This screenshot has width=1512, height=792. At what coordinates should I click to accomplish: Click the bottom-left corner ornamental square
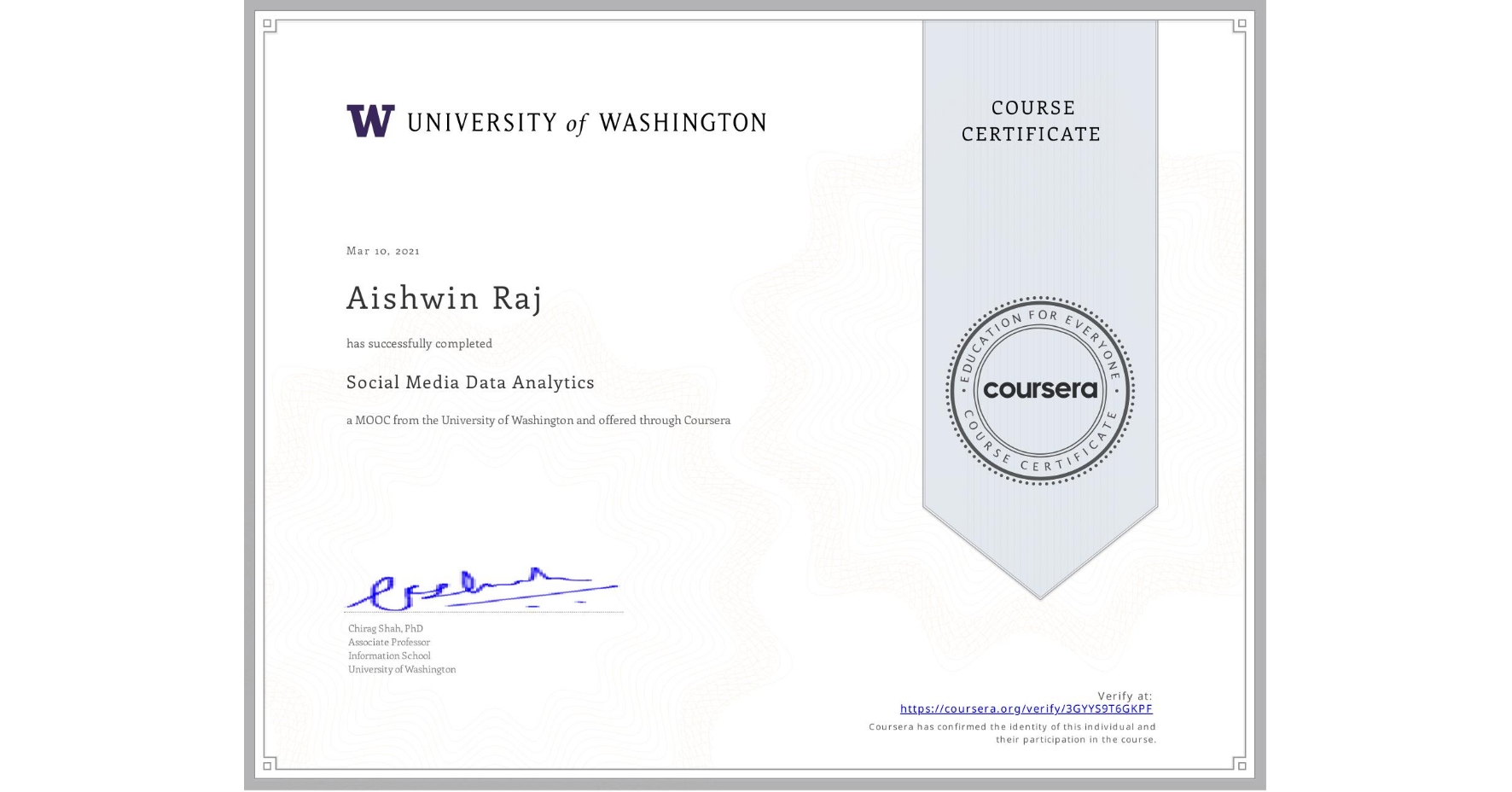[268, 766]
